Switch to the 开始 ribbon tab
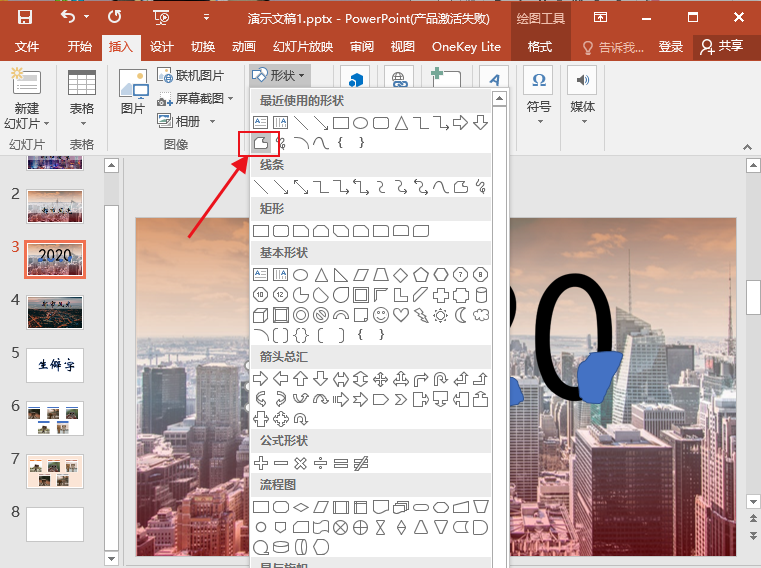This screenshot has height=568, width=761. coord(80,47)
